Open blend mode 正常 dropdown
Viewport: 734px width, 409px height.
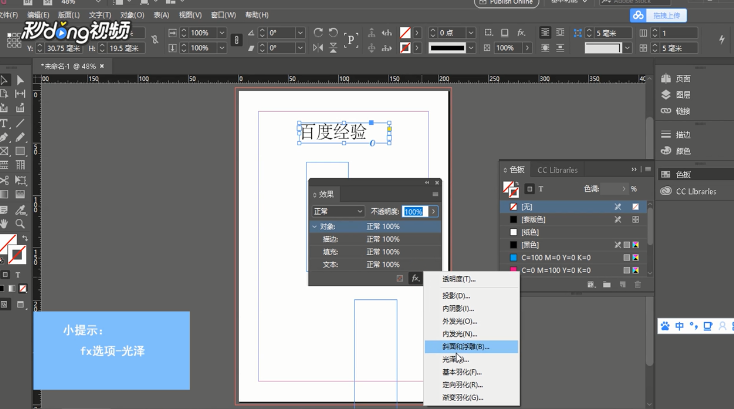point(338,212)
